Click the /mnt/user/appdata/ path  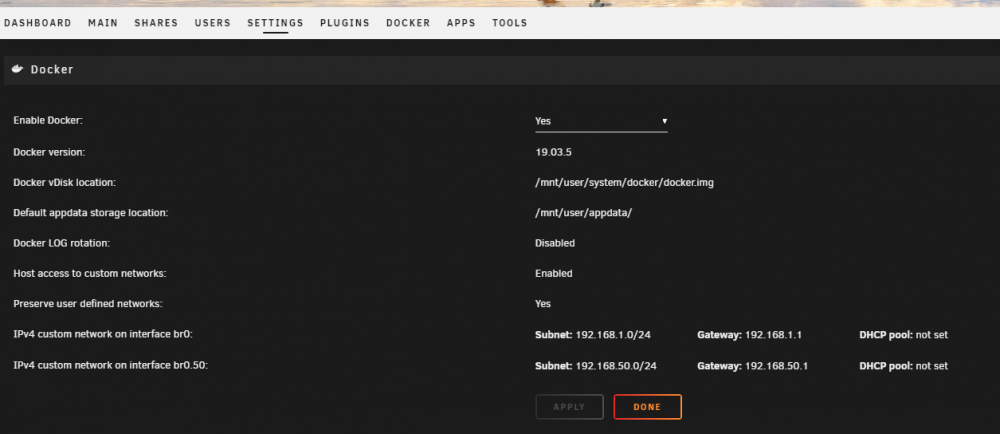pos(584,213)
